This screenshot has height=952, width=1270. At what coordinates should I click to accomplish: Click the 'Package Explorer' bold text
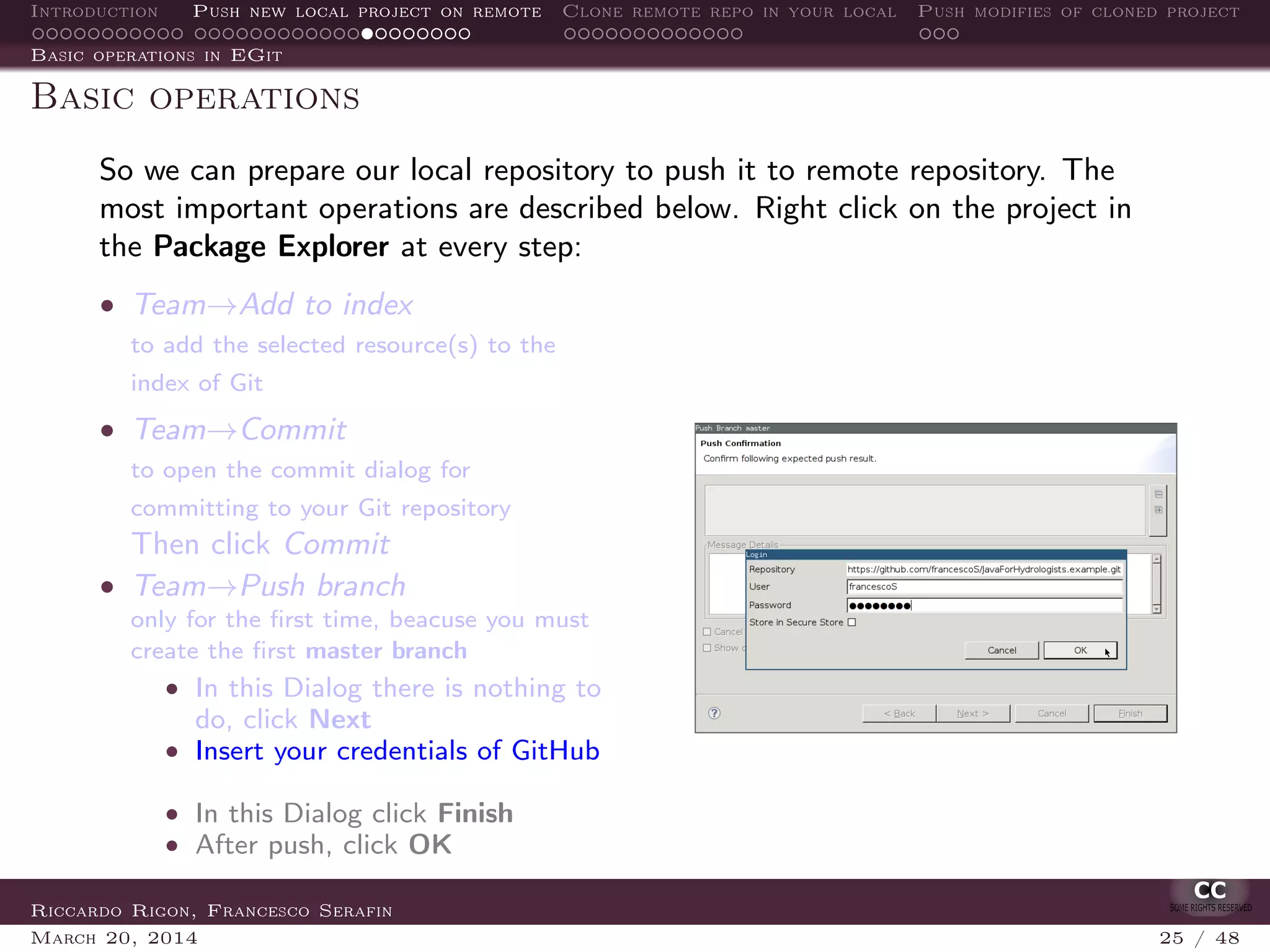tap(271, 247)
